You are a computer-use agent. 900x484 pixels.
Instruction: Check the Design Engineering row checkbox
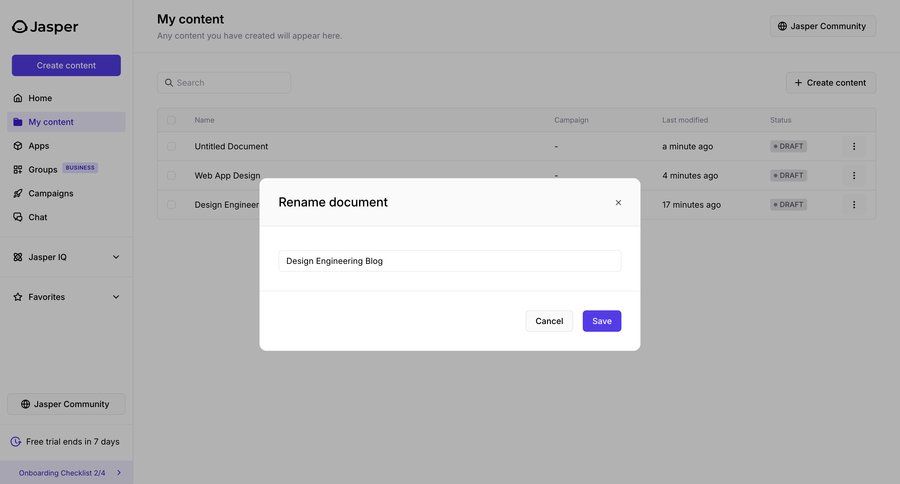tap(171, 204)
